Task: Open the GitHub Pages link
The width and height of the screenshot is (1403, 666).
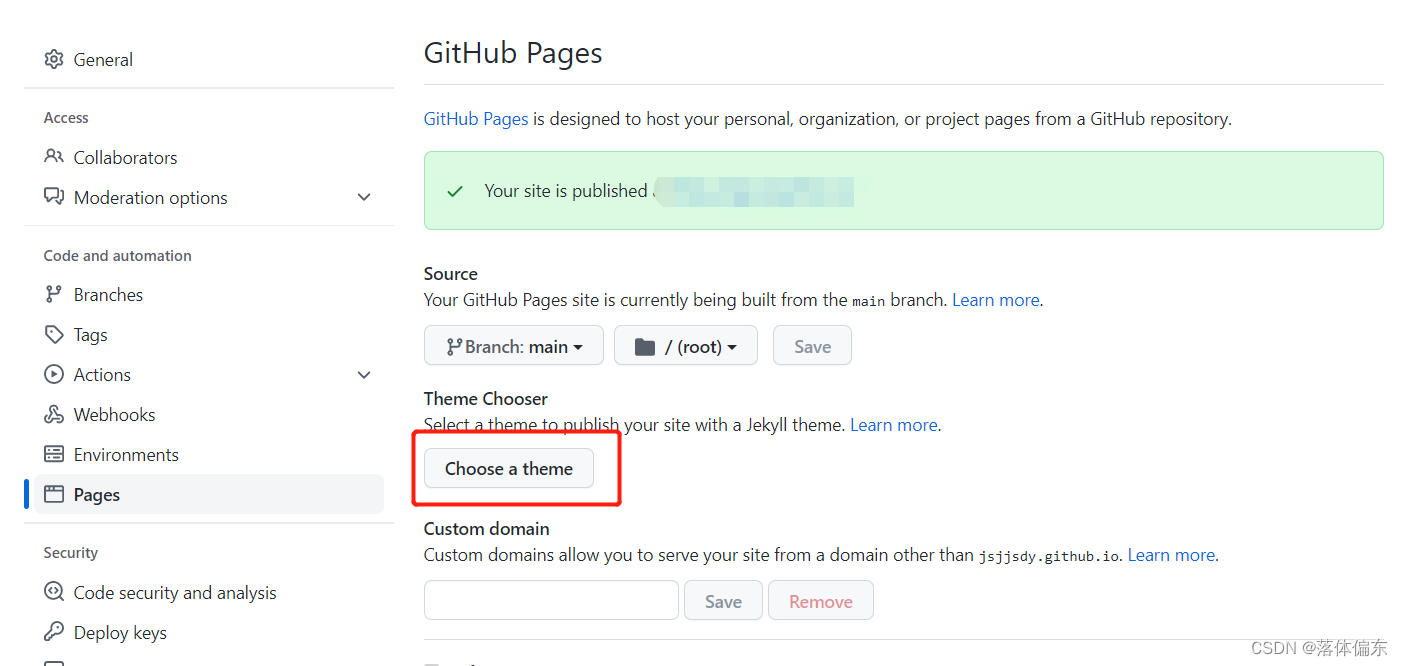Action: pos(475,118)
